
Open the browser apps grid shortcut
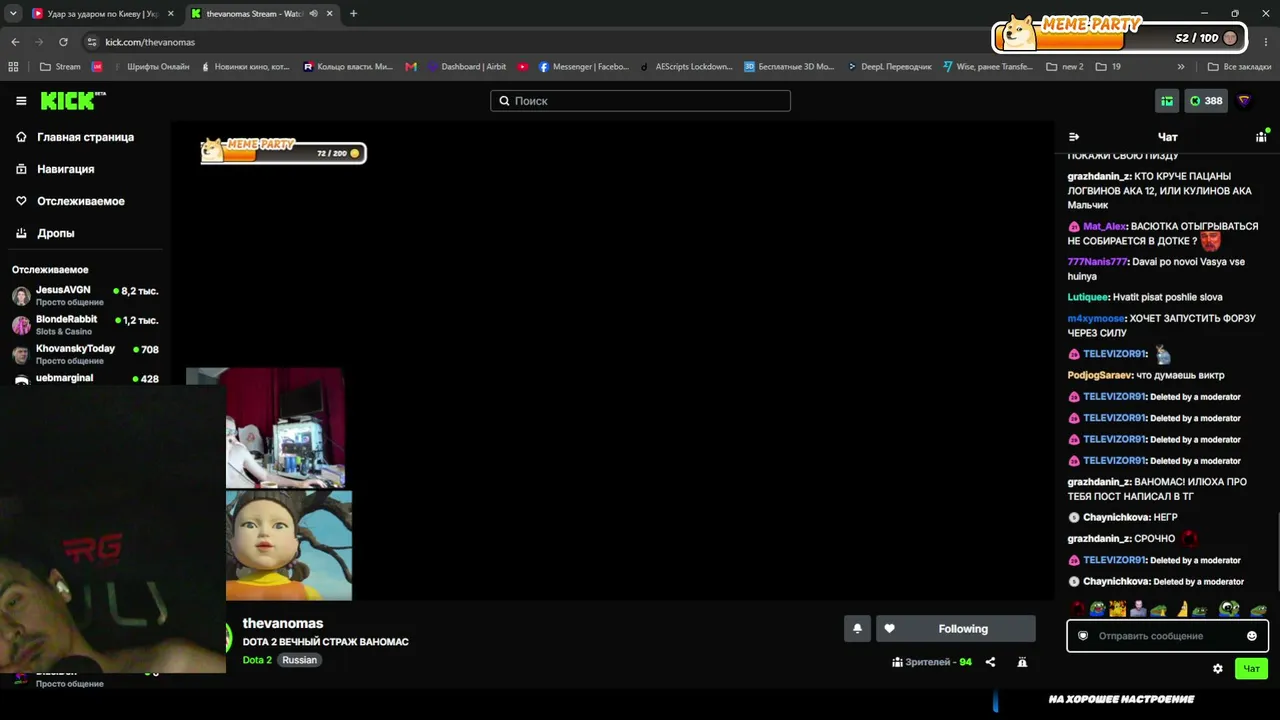(13, 67)
